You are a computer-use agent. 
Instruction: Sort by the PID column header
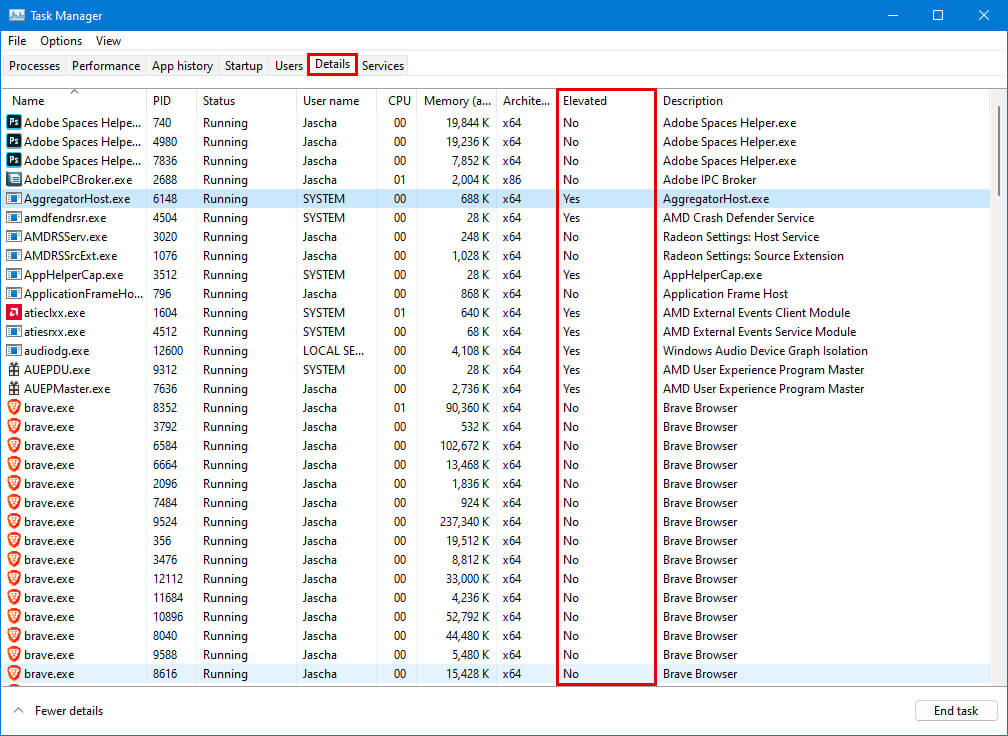click(171, 100)
